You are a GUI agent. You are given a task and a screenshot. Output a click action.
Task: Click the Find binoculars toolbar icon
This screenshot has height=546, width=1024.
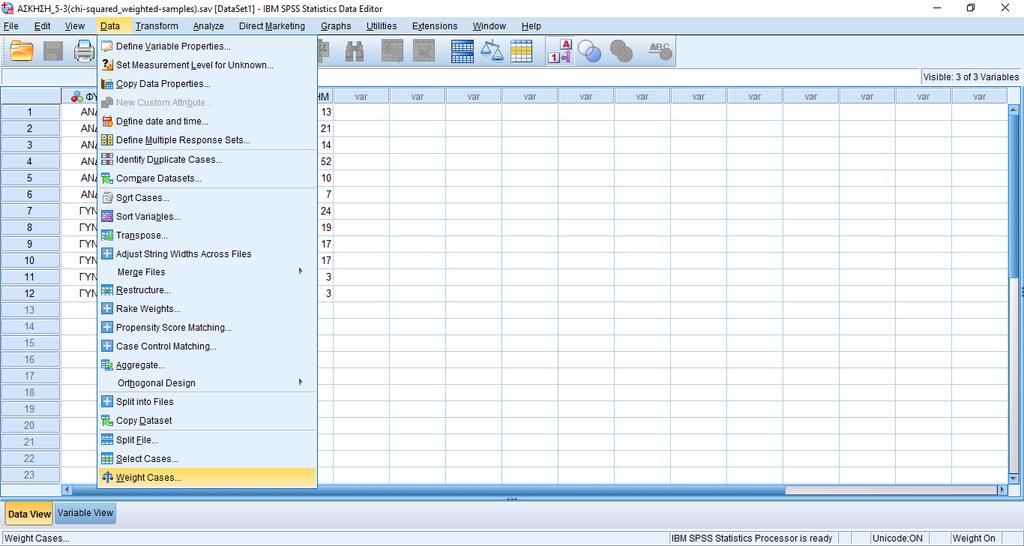tap(354, 51)
